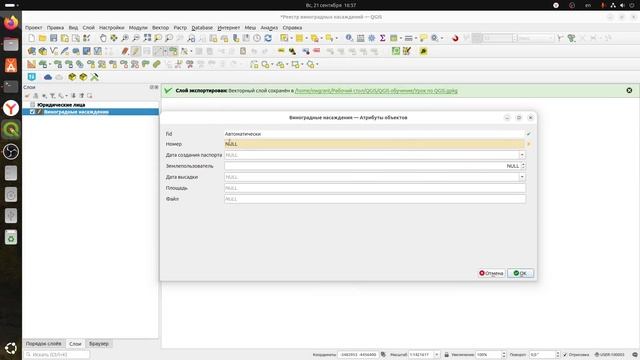Open the Database menu
Screen dimensions: 640x360
[202, 28]
